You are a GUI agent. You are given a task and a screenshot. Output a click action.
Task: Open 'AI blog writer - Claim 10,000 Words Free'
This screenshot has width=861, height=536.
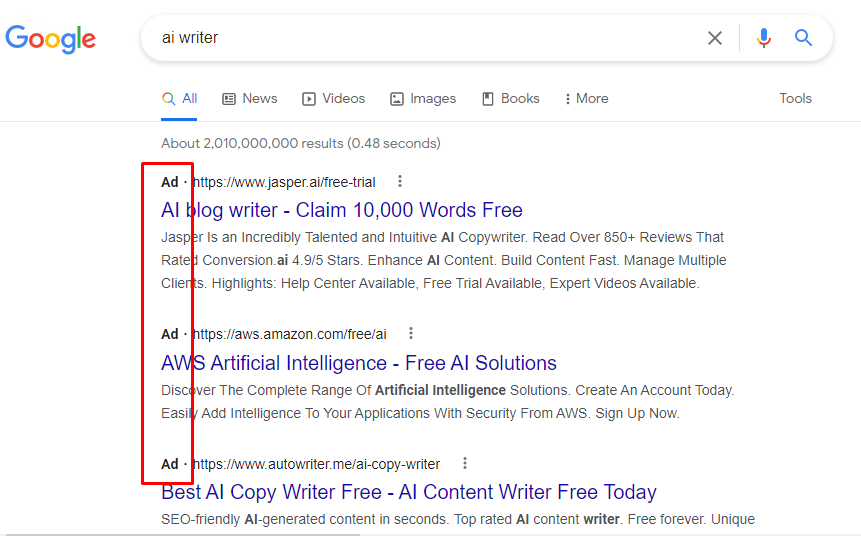coord(342,210)
